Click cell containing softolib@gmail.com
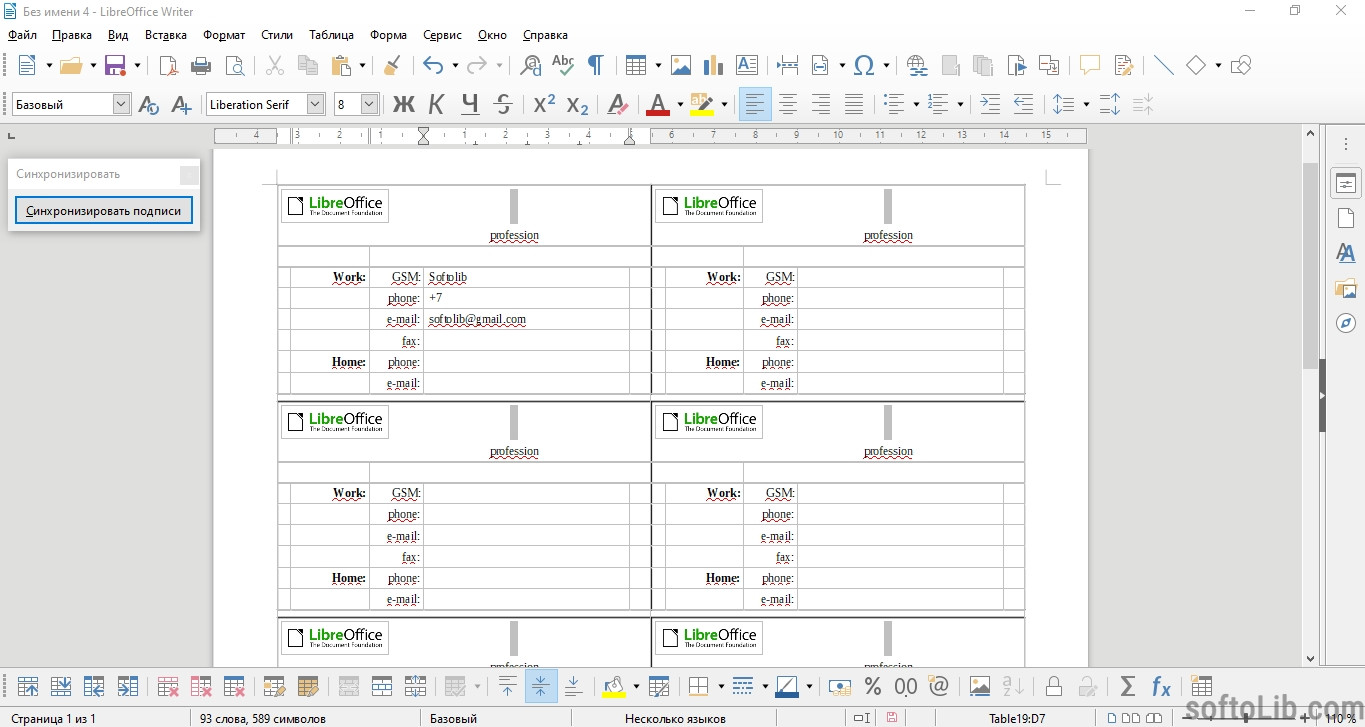This screenshot has width=1365, height=727. click(526, 320)
